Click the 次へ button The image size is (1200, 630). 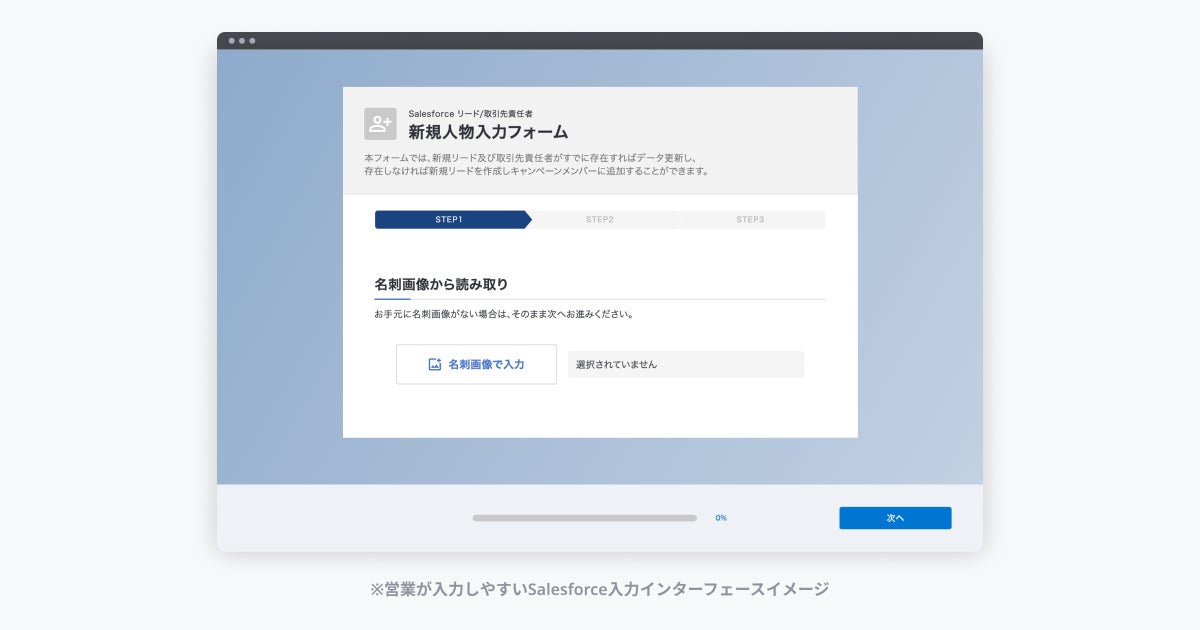point(895,518)
